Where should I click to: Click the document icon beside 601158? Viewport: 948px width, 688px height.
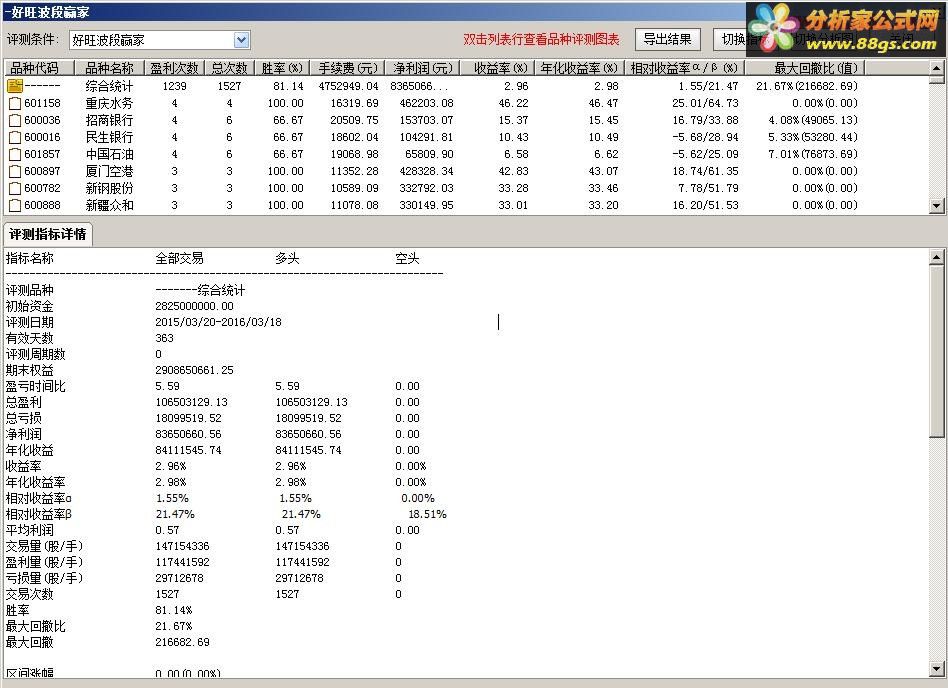click(x=15, y=103)
